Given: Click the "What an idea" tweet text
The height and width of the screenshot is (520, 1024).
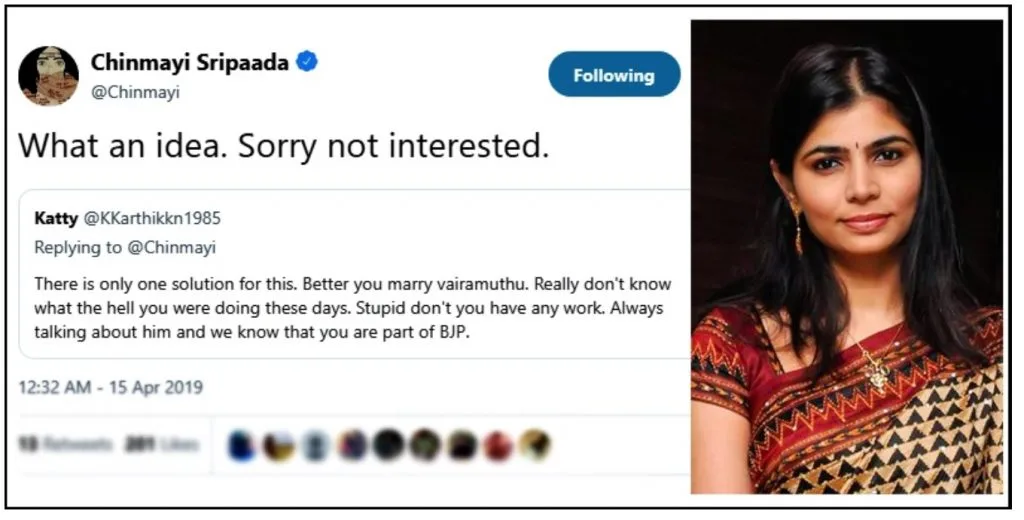Looking at the screenshot, I should click(284, 146).
